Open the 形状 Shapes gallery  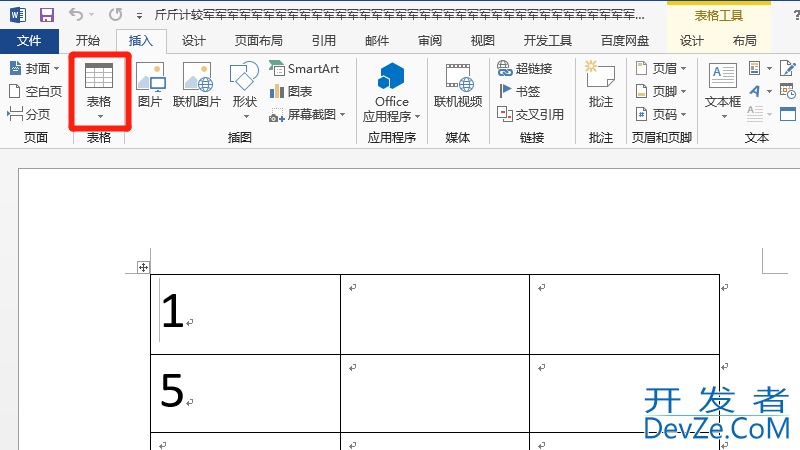pyautogui.click(x=244, y=91)
